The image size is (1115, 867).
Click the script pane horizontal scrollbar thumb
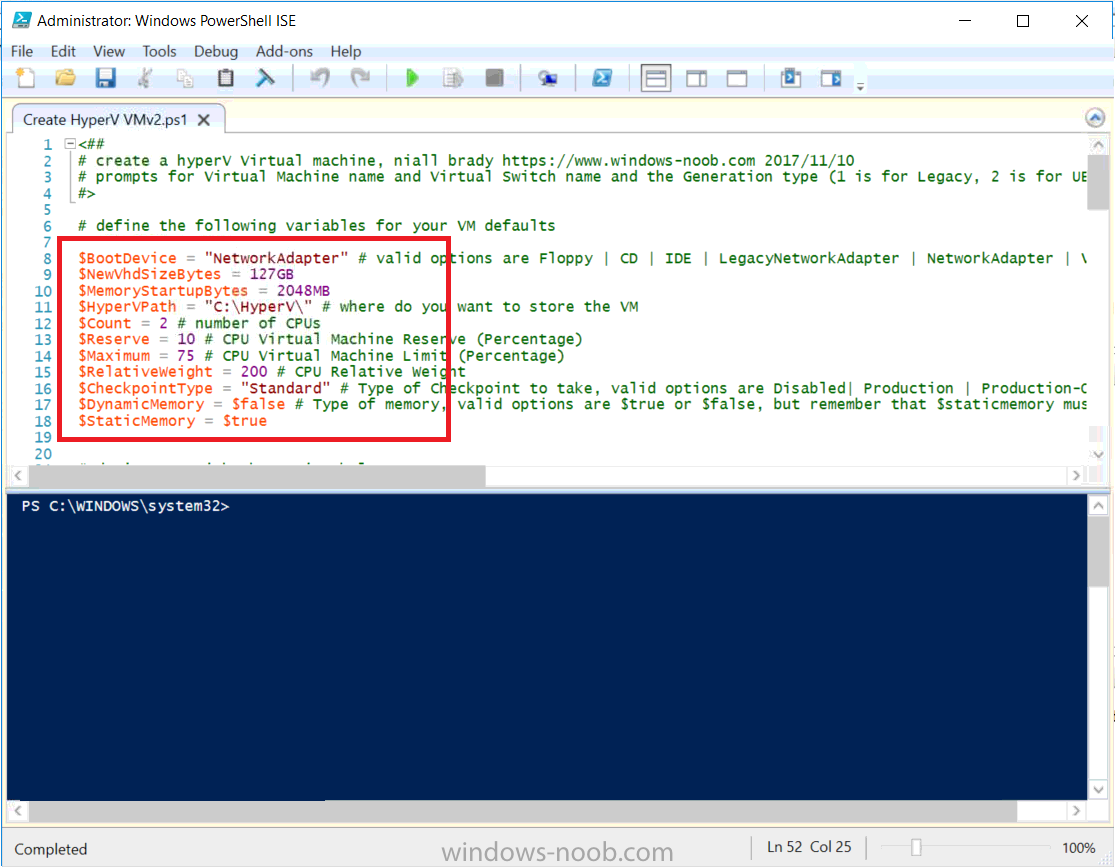[x=257, y=475]
